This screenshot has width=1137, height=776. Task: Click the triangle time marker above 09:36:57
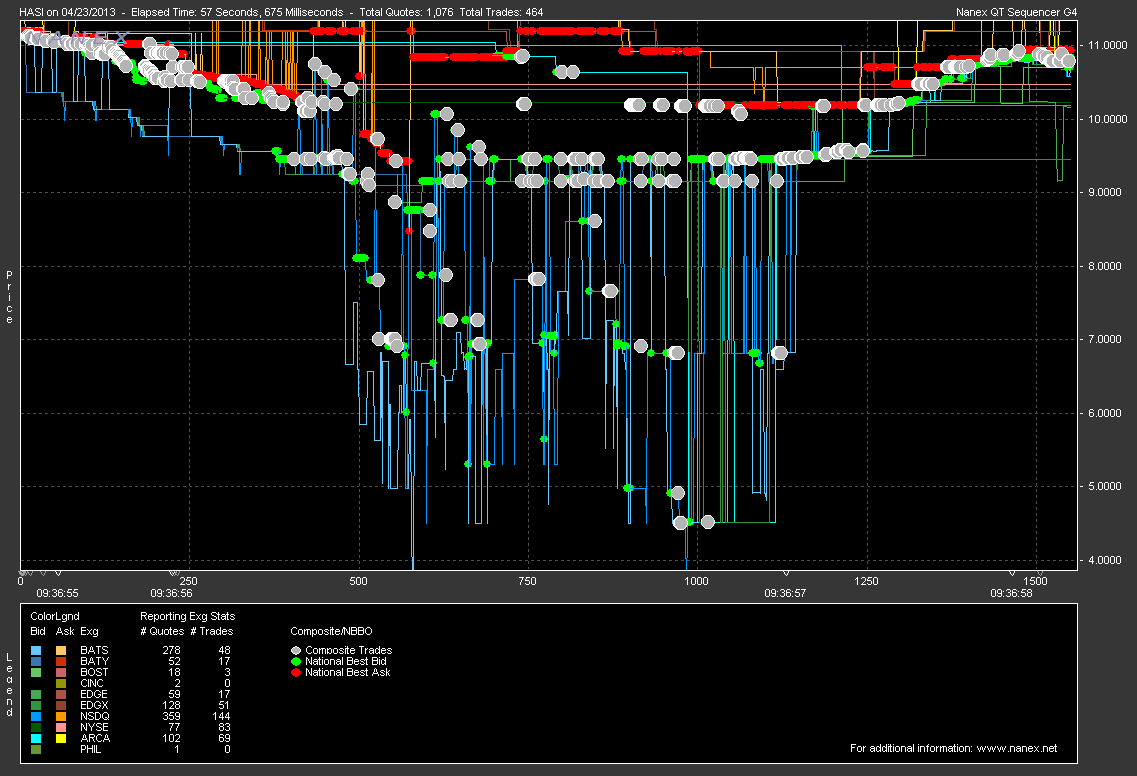786,574
